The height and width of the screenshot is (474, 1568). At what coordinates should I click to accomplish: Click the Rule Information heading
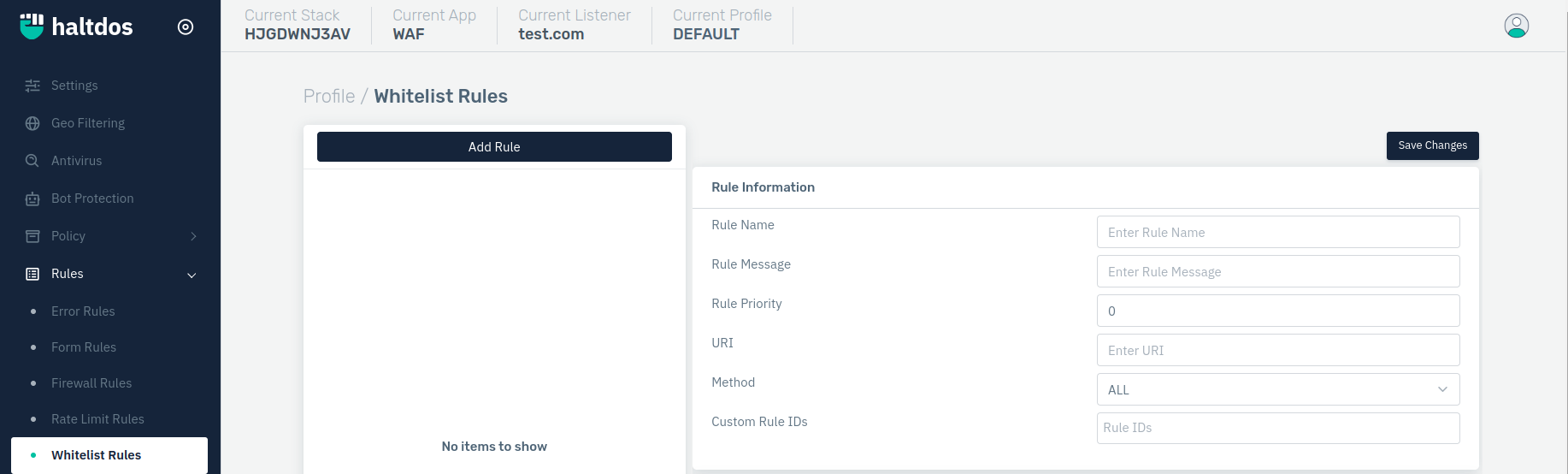[x=763, y=187]
